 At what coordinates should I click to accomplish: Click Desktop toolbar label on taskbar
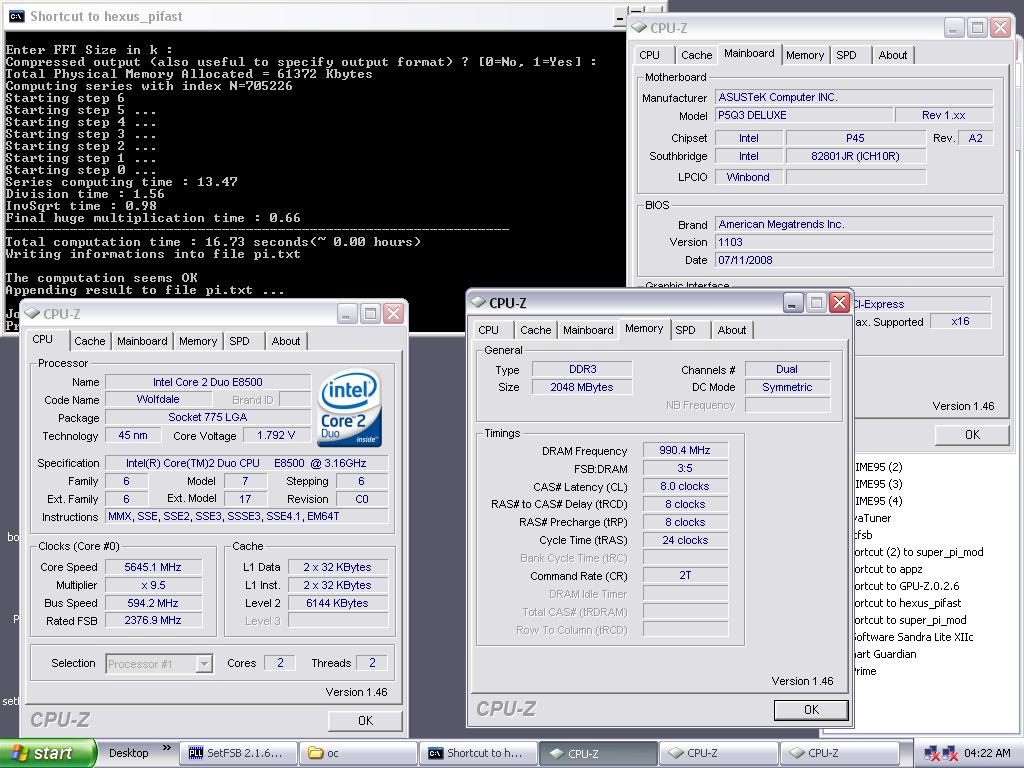pyautogui.click(x=129, y=753)
